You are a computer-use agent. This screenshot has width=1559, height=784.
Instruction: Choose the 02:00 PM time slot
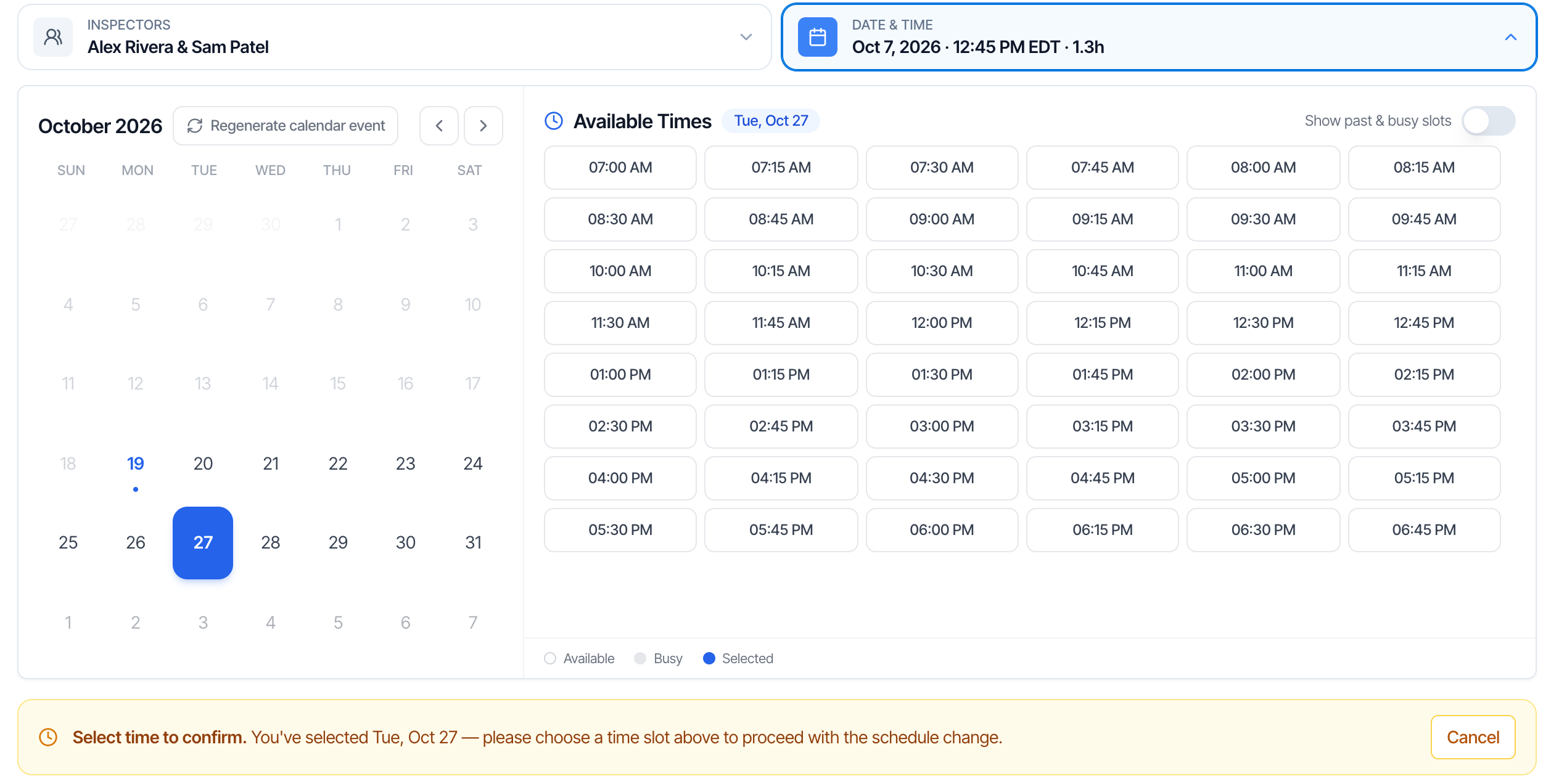tap(1263, 375)
